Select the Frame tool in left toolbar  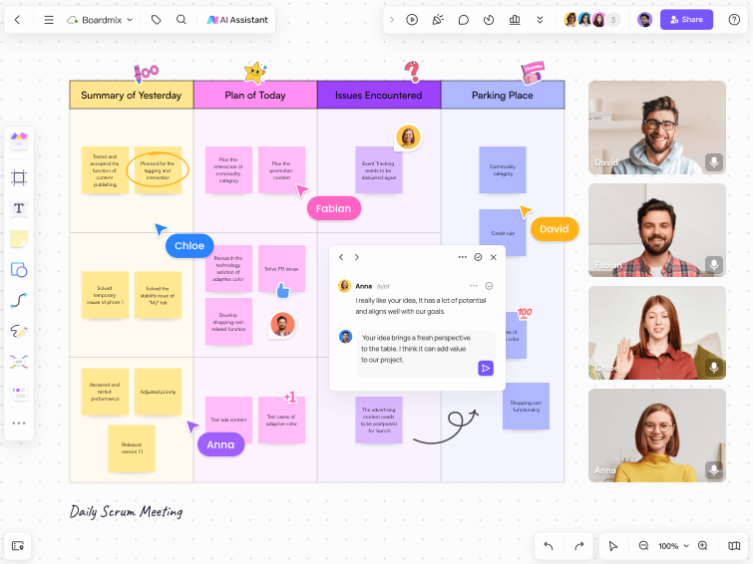[19, 178]
